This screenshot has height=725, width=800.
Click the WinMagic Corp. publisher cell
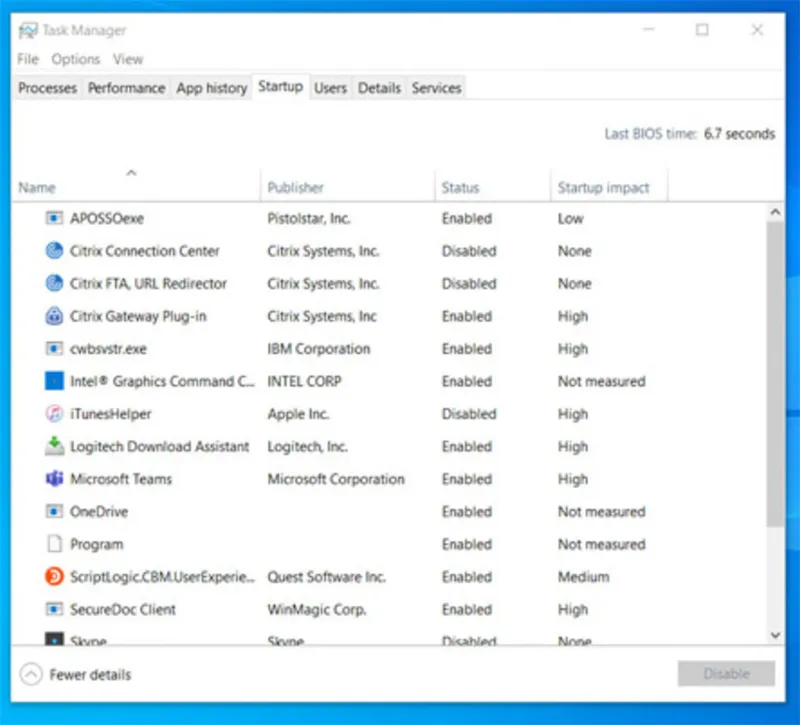click(317, 609)
